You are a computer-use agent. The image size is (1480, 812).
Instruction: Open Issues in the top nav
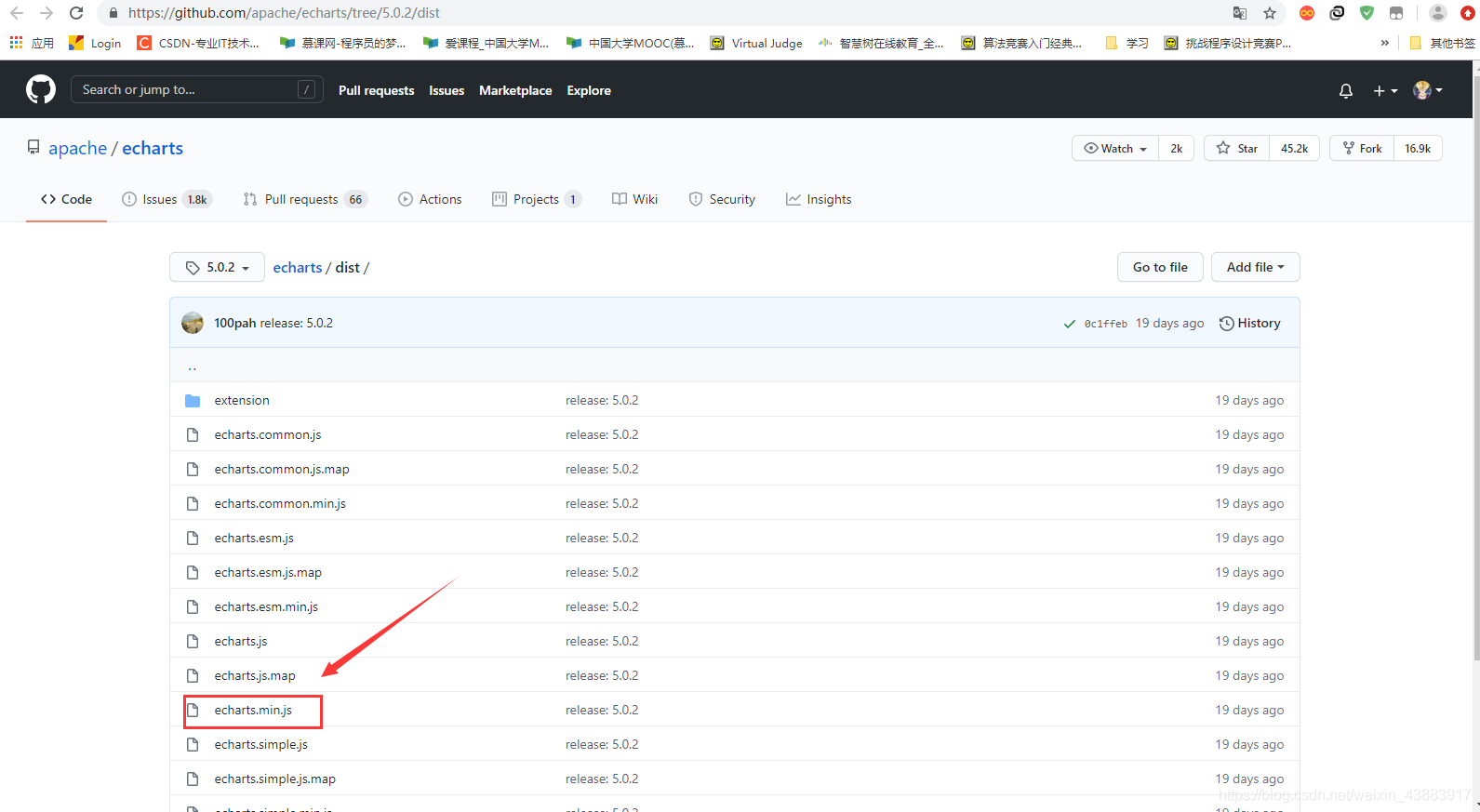(447, 90)
